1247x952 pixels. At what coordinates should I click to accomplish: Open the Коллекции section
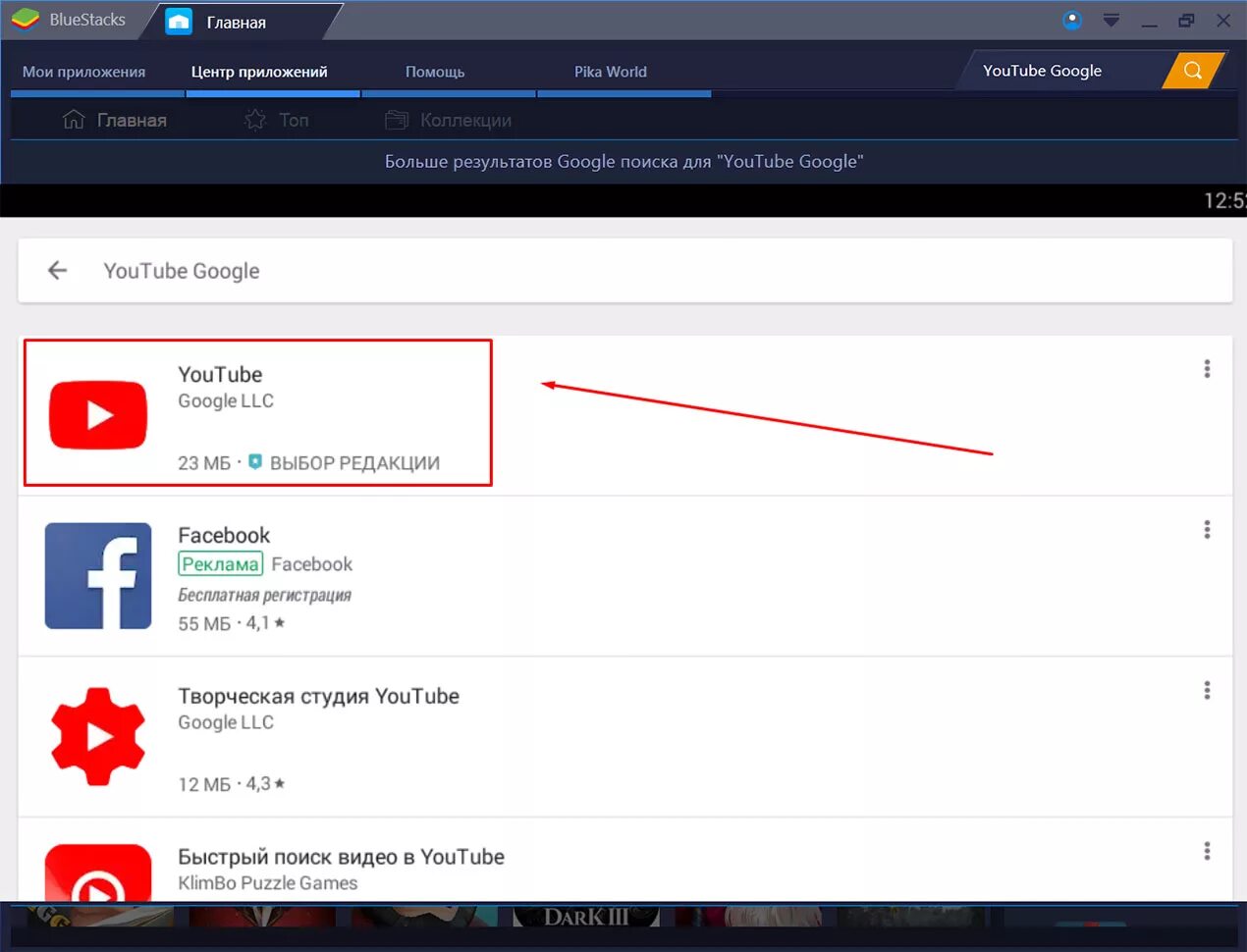pyautogui.click(x=449, y=120)
